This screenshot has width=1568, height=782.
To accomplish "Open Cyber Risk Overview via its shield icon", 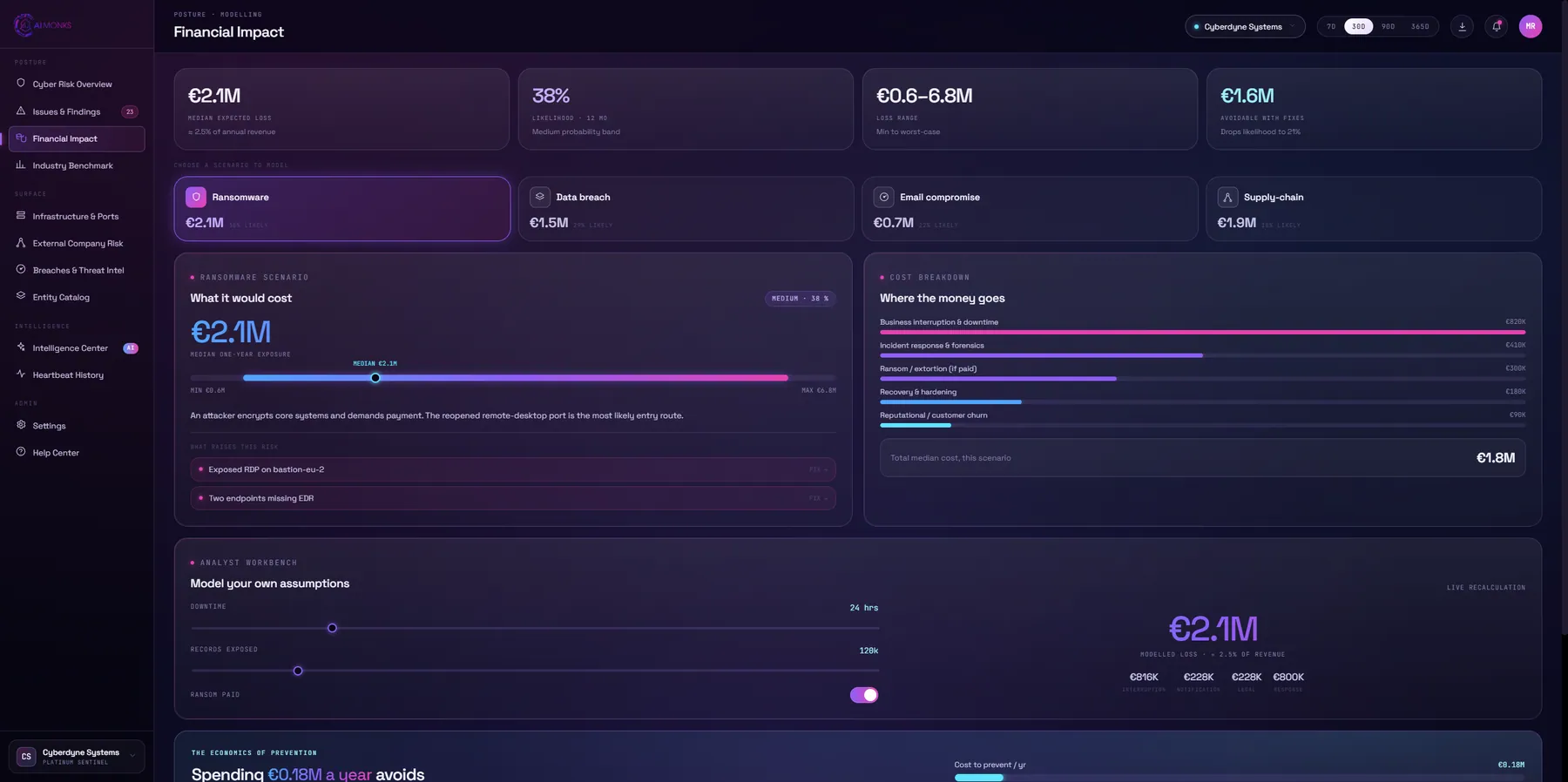I will click(21, 84).
